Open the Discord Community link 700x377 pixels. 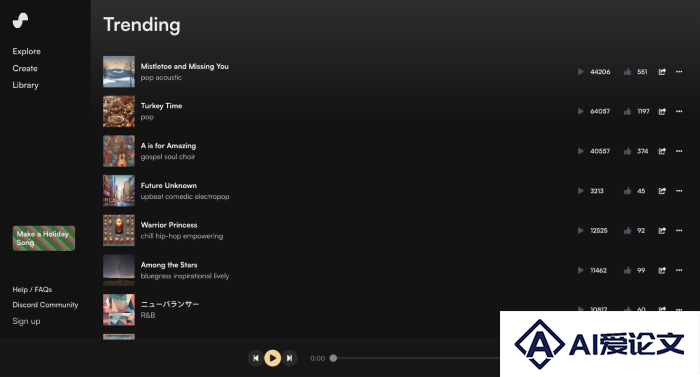(x=45, y=305)
